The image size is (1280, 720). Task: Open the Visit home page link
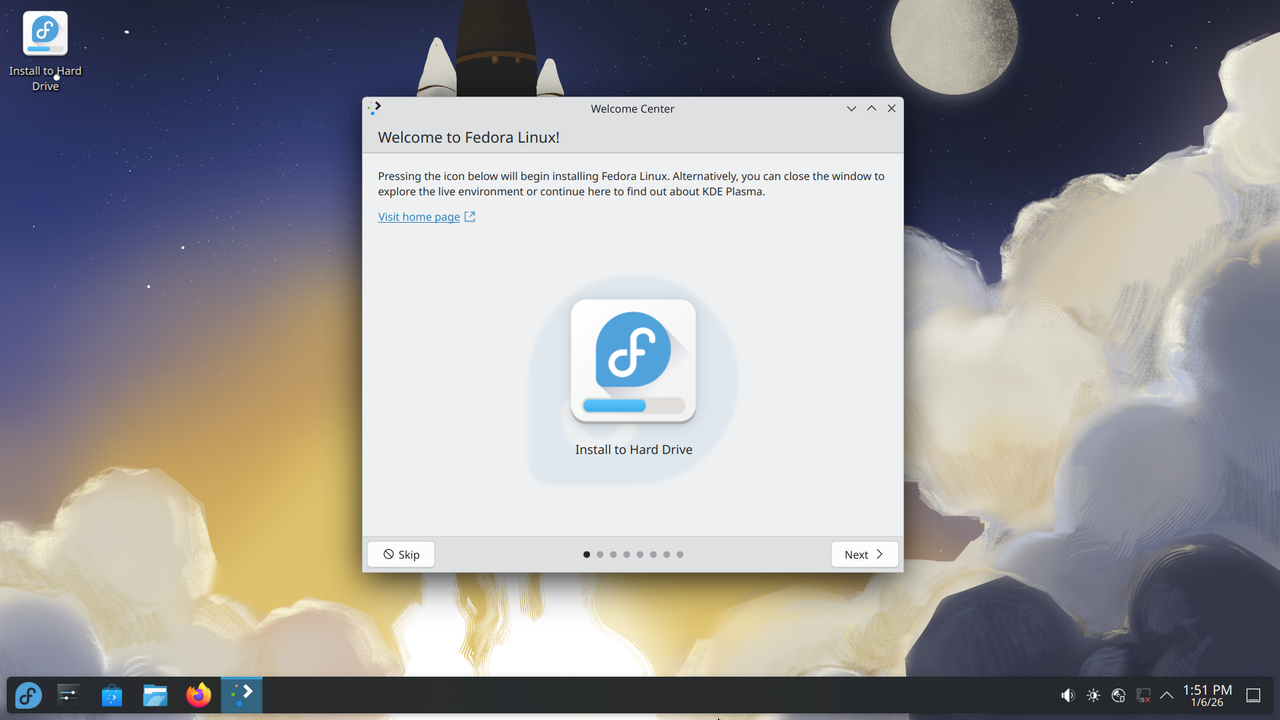click(426, 217)
